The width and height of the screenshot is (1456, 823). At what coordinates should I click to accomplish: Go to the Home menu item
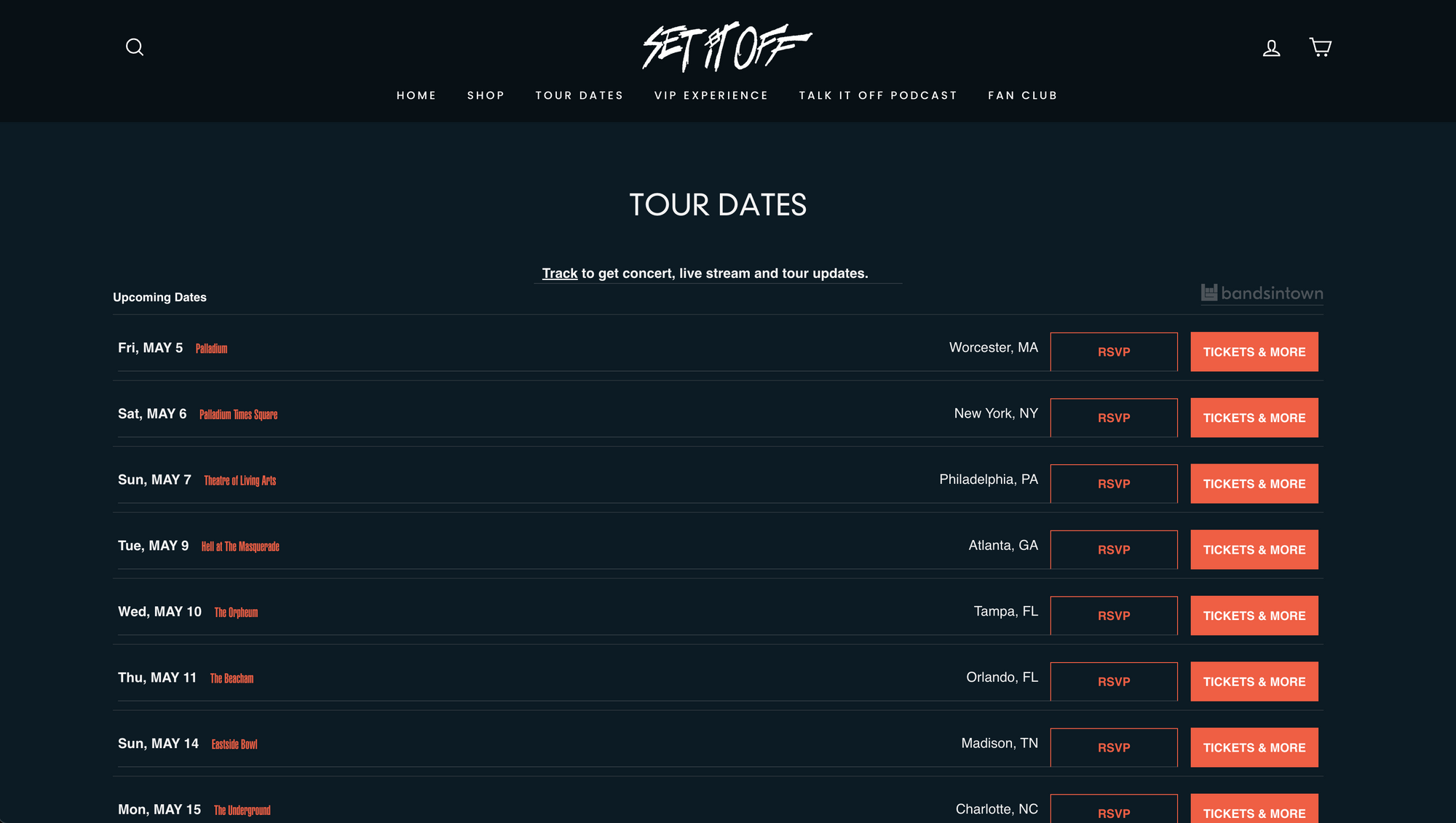416,95
